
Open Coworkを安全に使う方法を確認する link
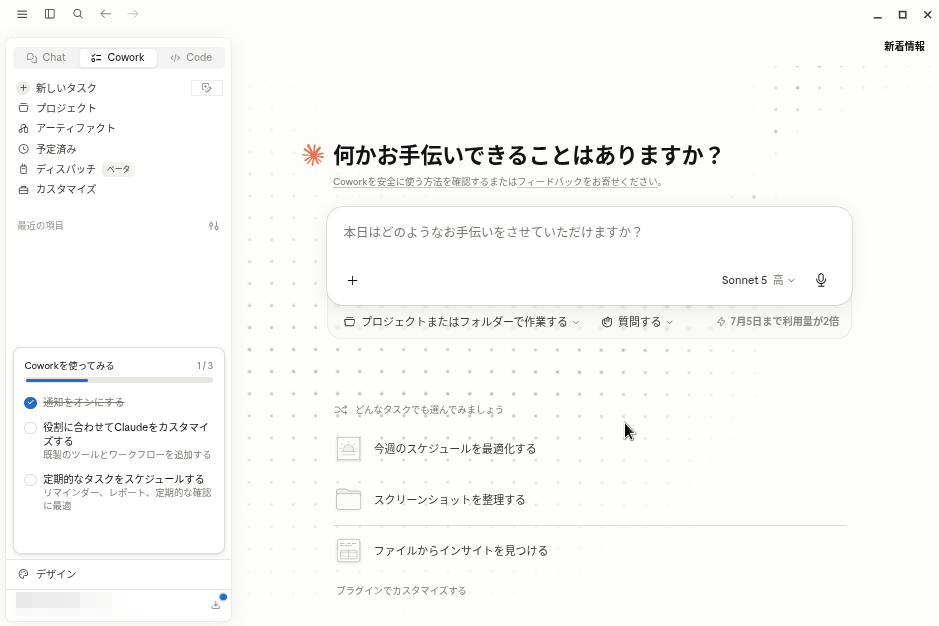tap(411, 182)
